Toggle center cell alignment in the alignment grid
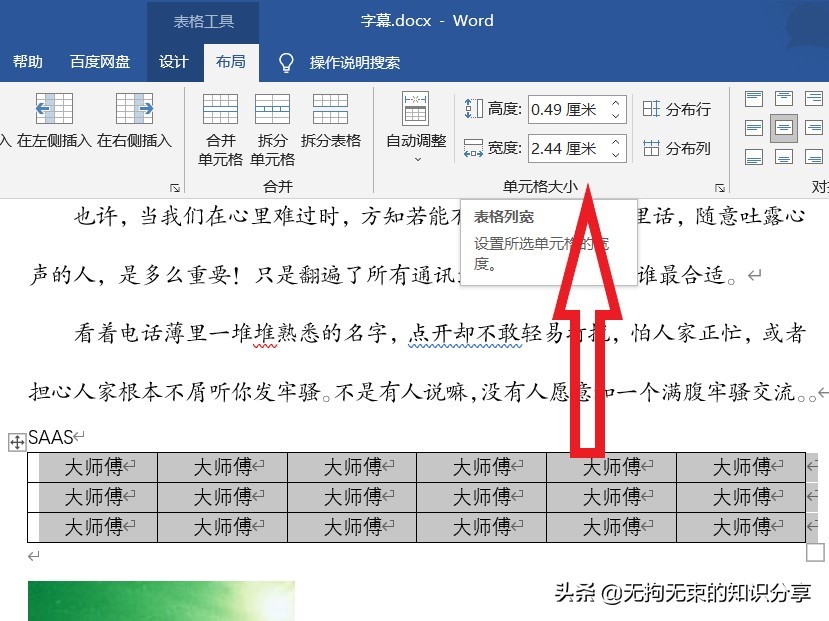 click(x=784, y=127)
